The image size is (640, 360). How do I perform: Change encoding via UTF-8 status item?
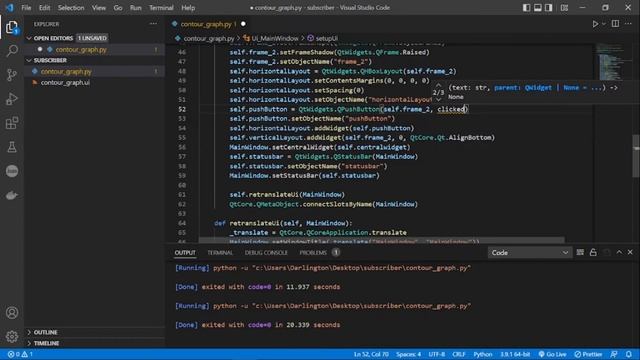436,354
